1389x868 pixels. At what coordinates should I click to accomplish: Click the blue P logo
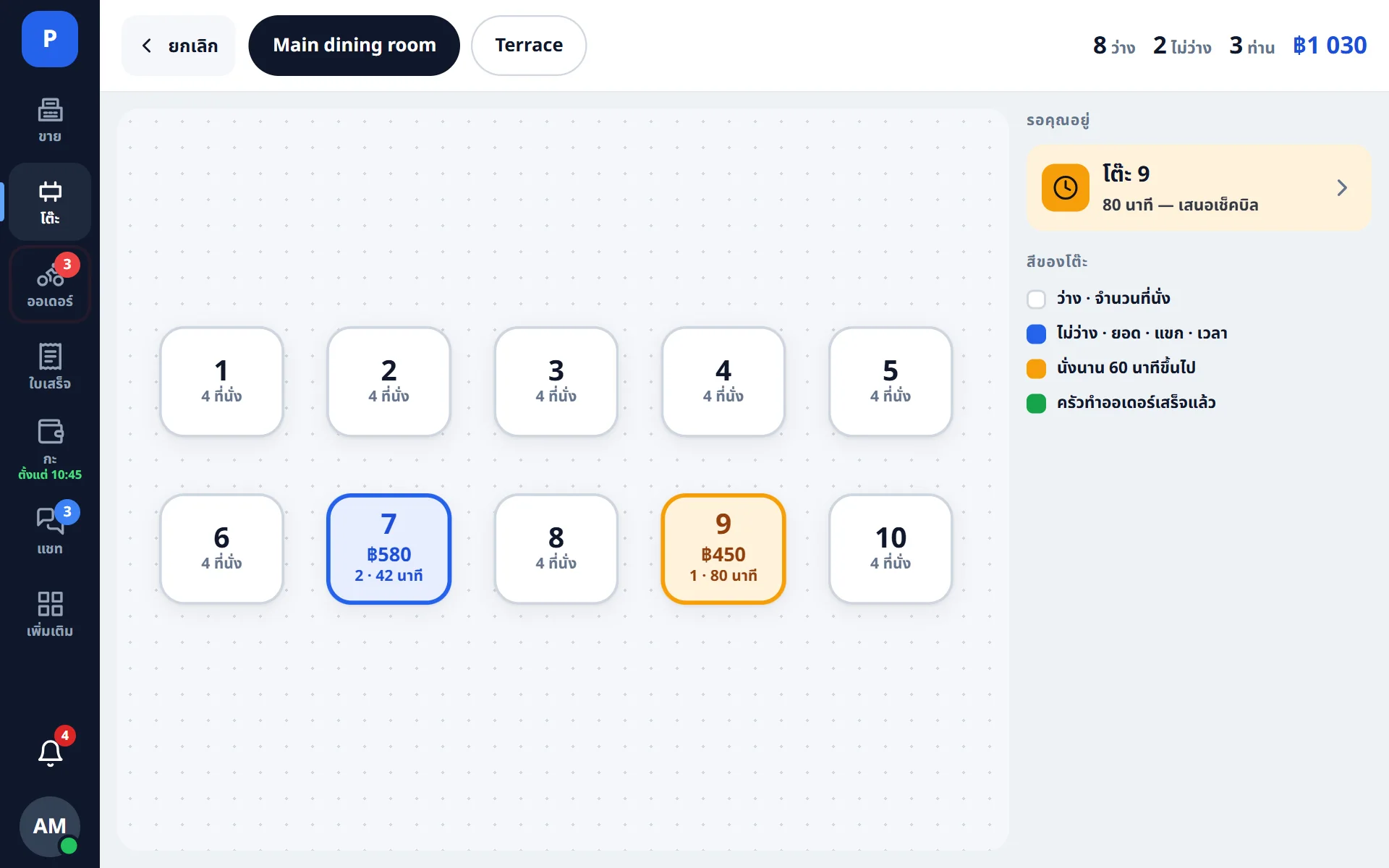50,39
